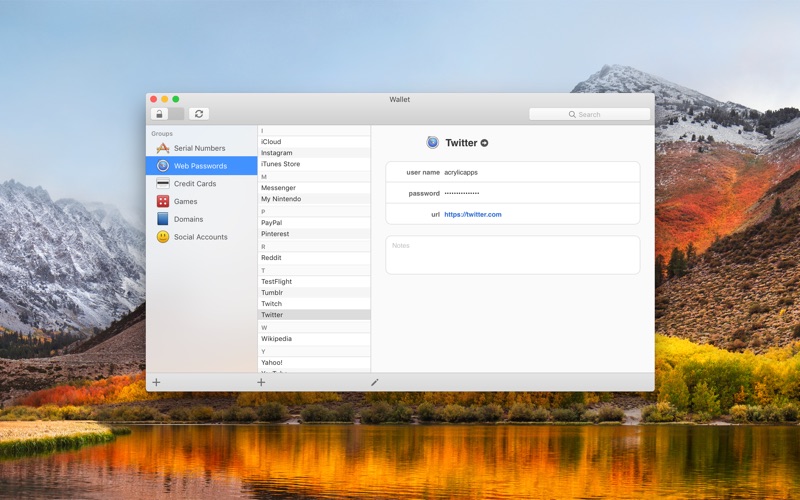Focus the Search field
This screenshot has height=500, width=800.
[x=590, y=114]
